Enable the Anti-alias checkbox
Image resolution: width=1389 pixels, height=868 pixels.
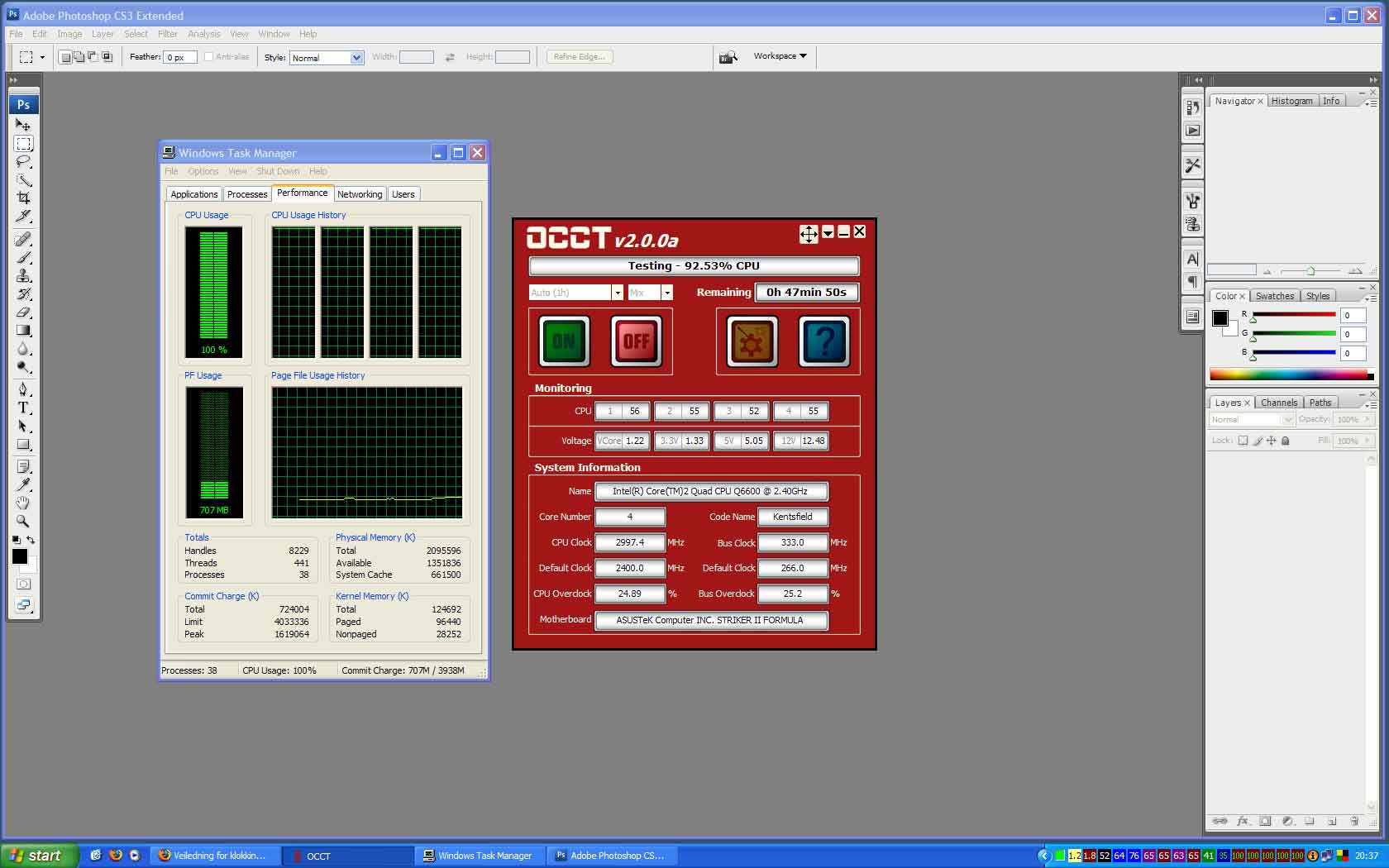pos(208,57)
